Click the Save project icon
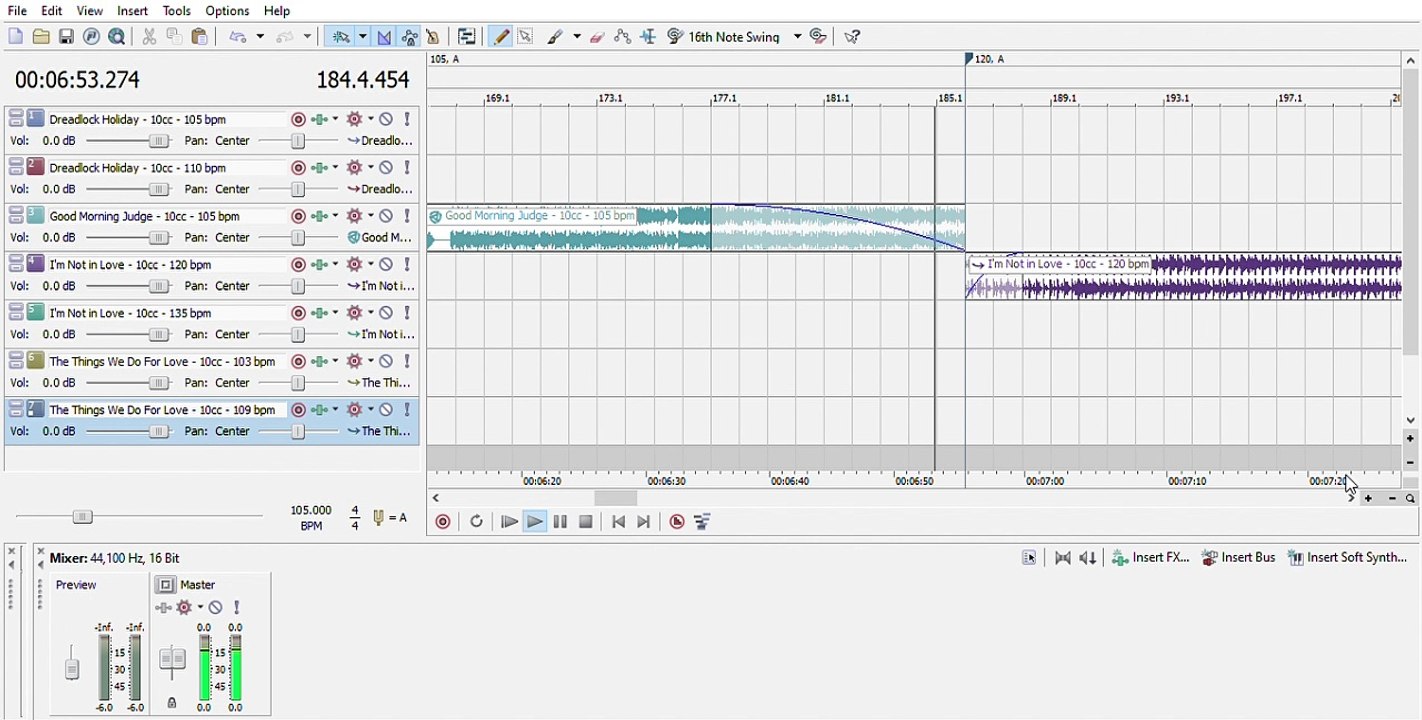This screenshot has width=1422, height=720. [66, 37]
